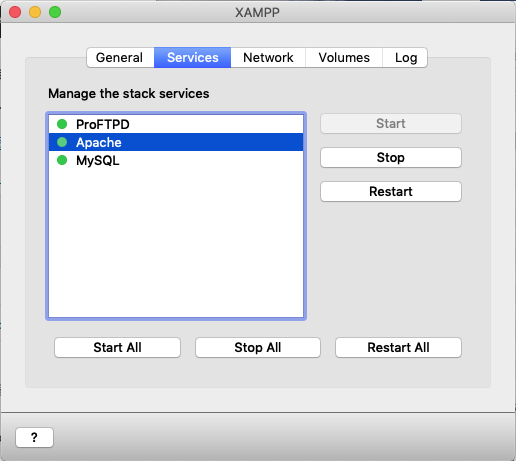Show the Log tab
The image size is (516, 461).
click(x=405, y=57)
